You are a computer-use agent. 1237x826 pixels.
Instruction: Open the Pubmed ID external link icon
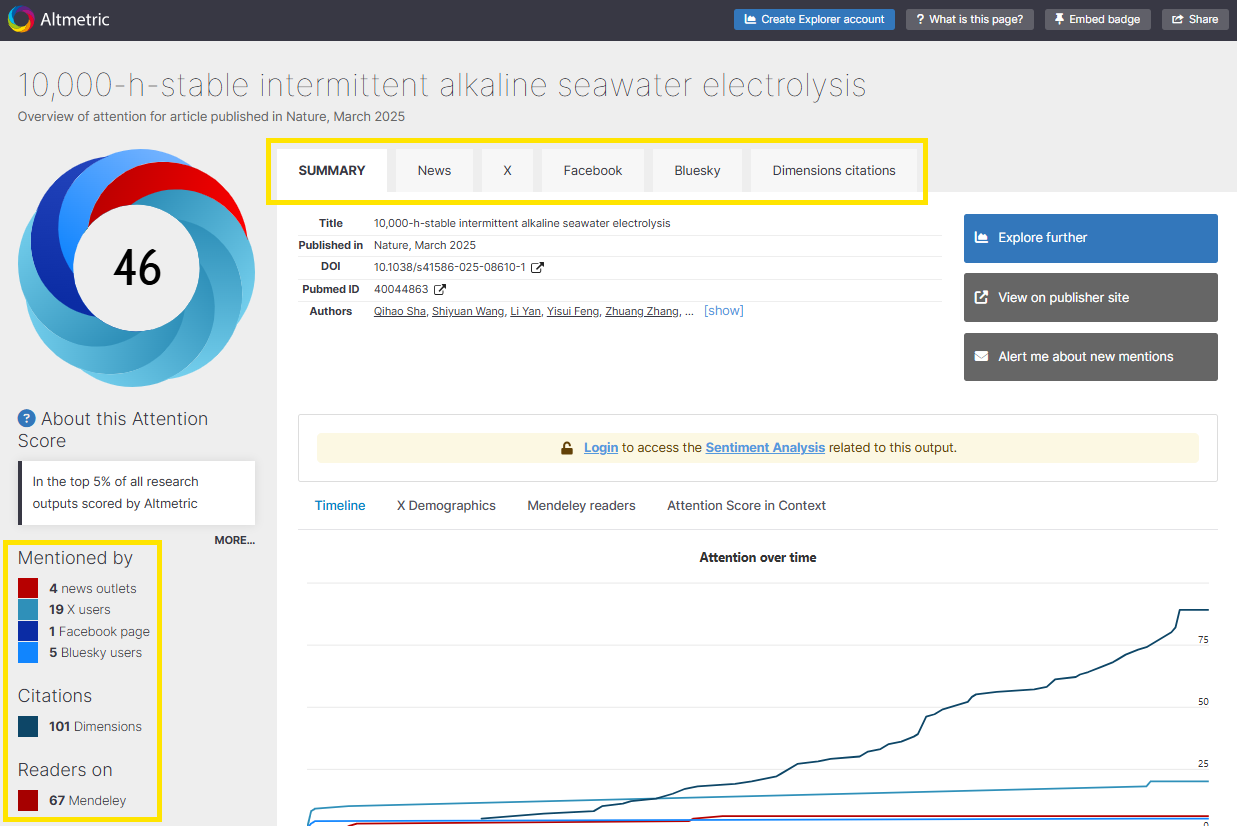pos(440,290)
